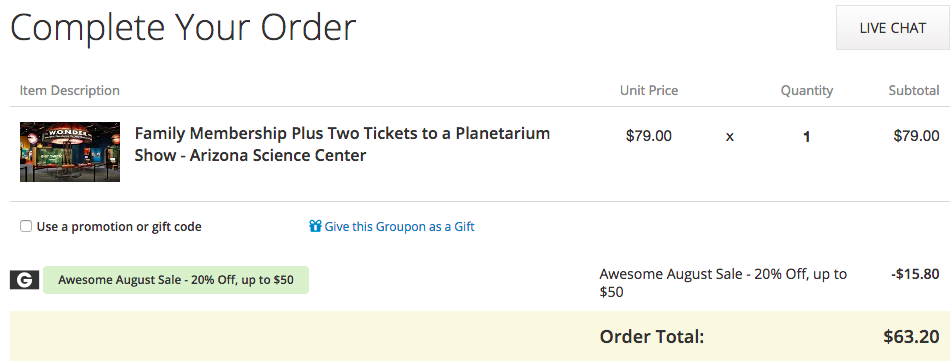Viewport: 952px width, 364px height.
Task: Select the Awesome August Sale green badge
Action: (x=176, y=280)
